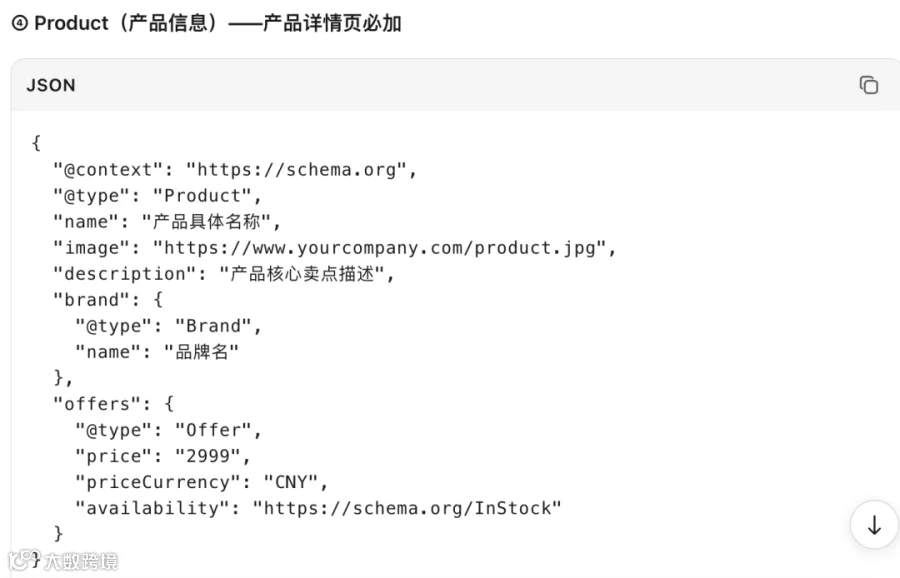Click the circled number four icon
Viewport: 900px width, 578px height.
(x=20, y=23)
